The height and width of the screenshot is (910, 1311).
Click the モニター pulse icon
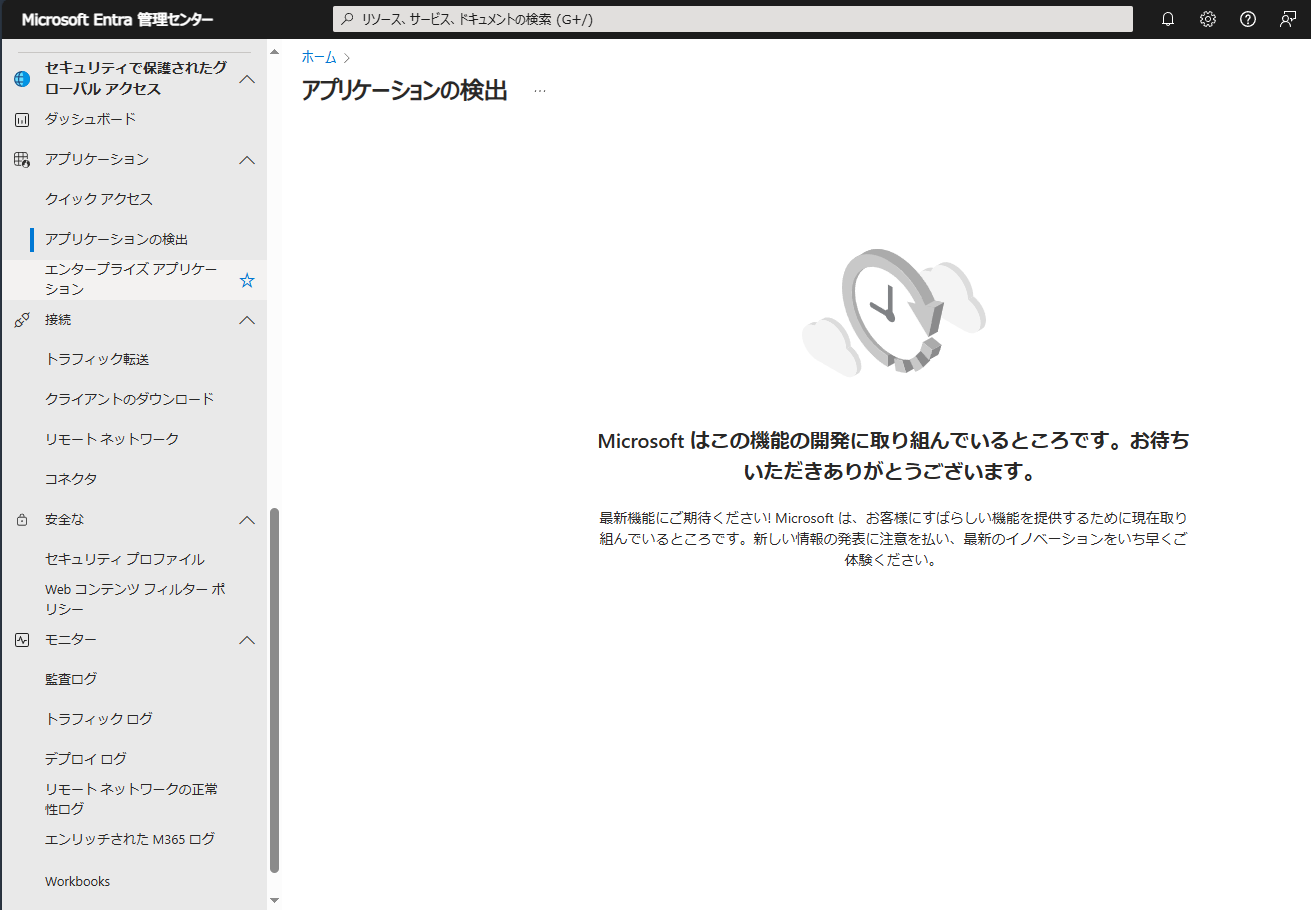22,640
